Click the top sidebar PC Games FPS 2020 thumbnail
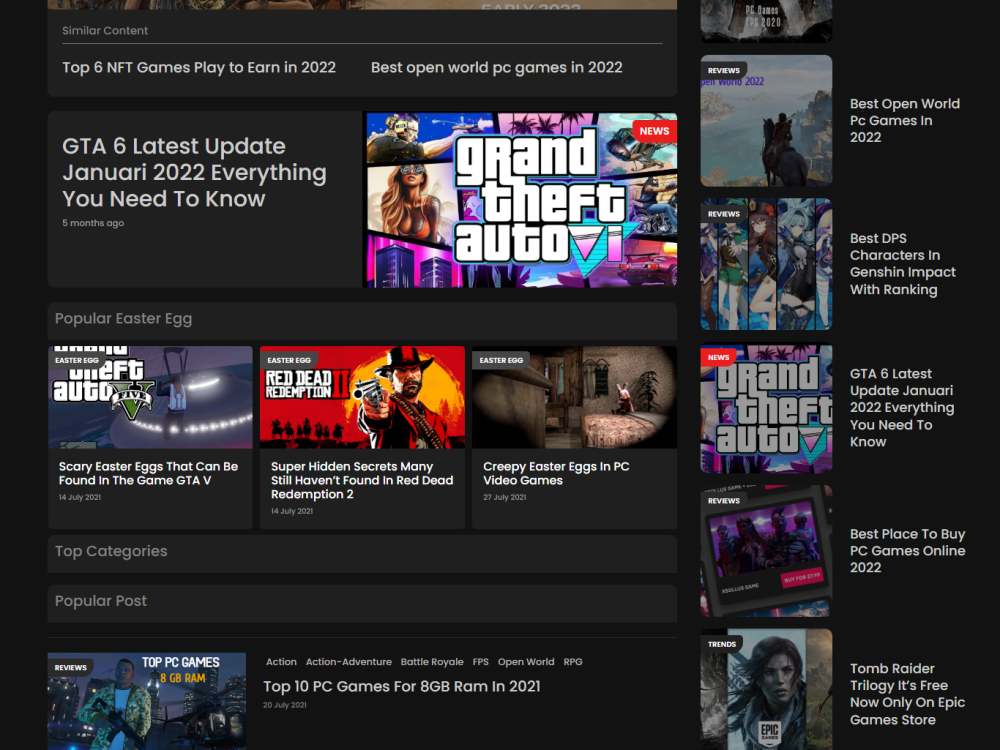 [767, 21]
